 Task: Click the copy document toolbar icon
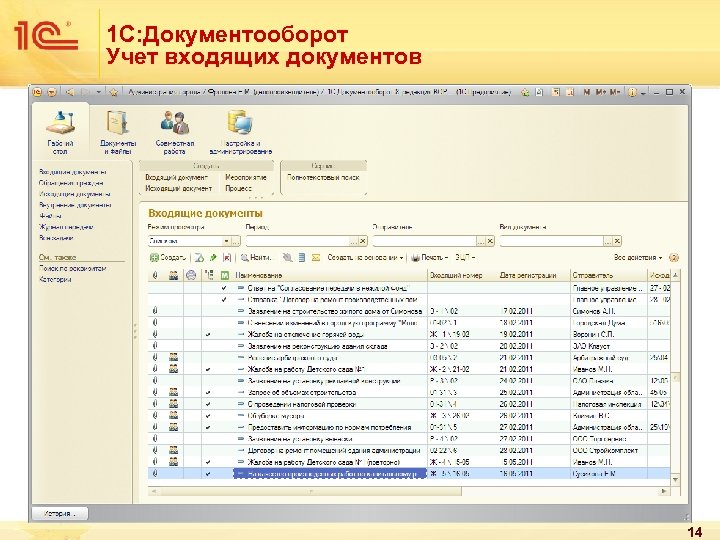[199, 258]
